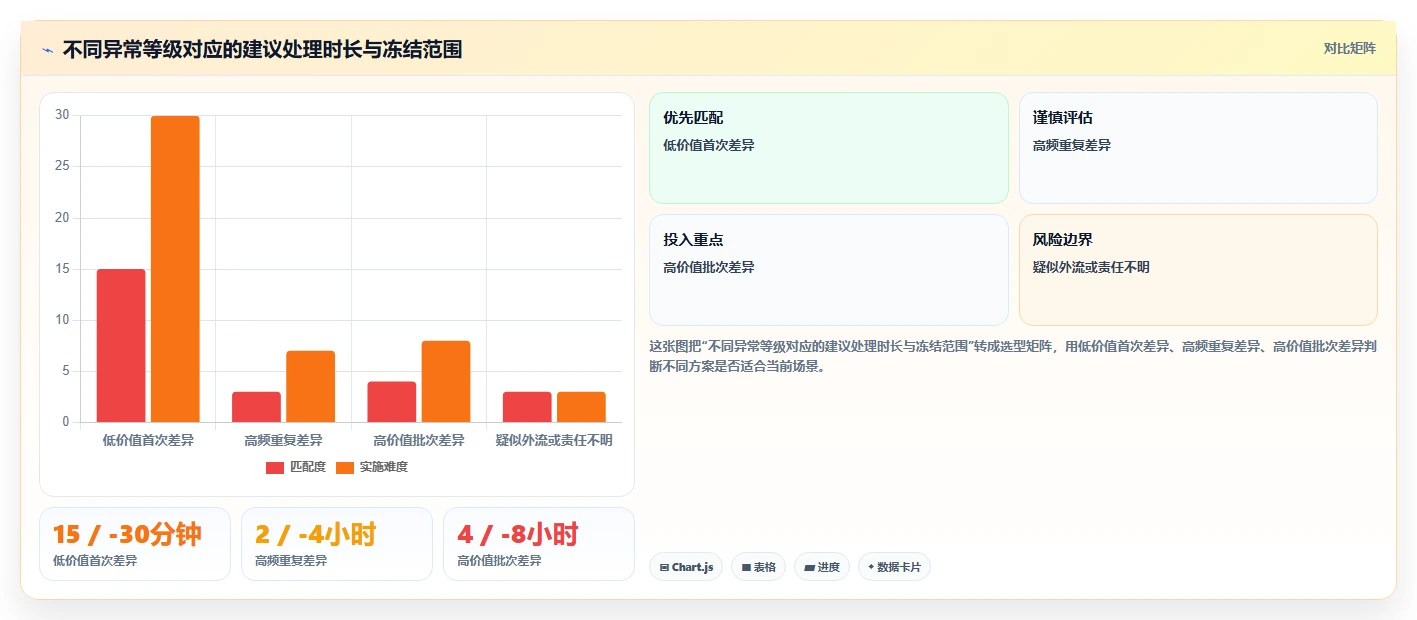Viewport: 1417px width, 620px height.
Task: Click the y-axis value 15
Action: 62,269
